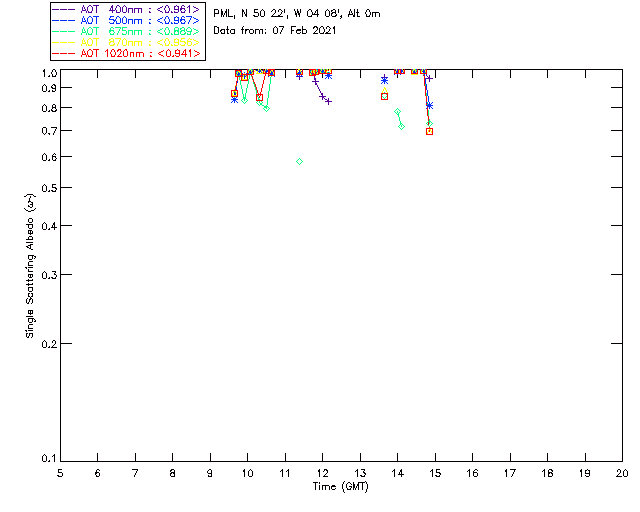The width and height of the screenshot is (640, 512).
Task: Click the 'Data from: 07 Feb 2021' line
Action: coord(275,31)
